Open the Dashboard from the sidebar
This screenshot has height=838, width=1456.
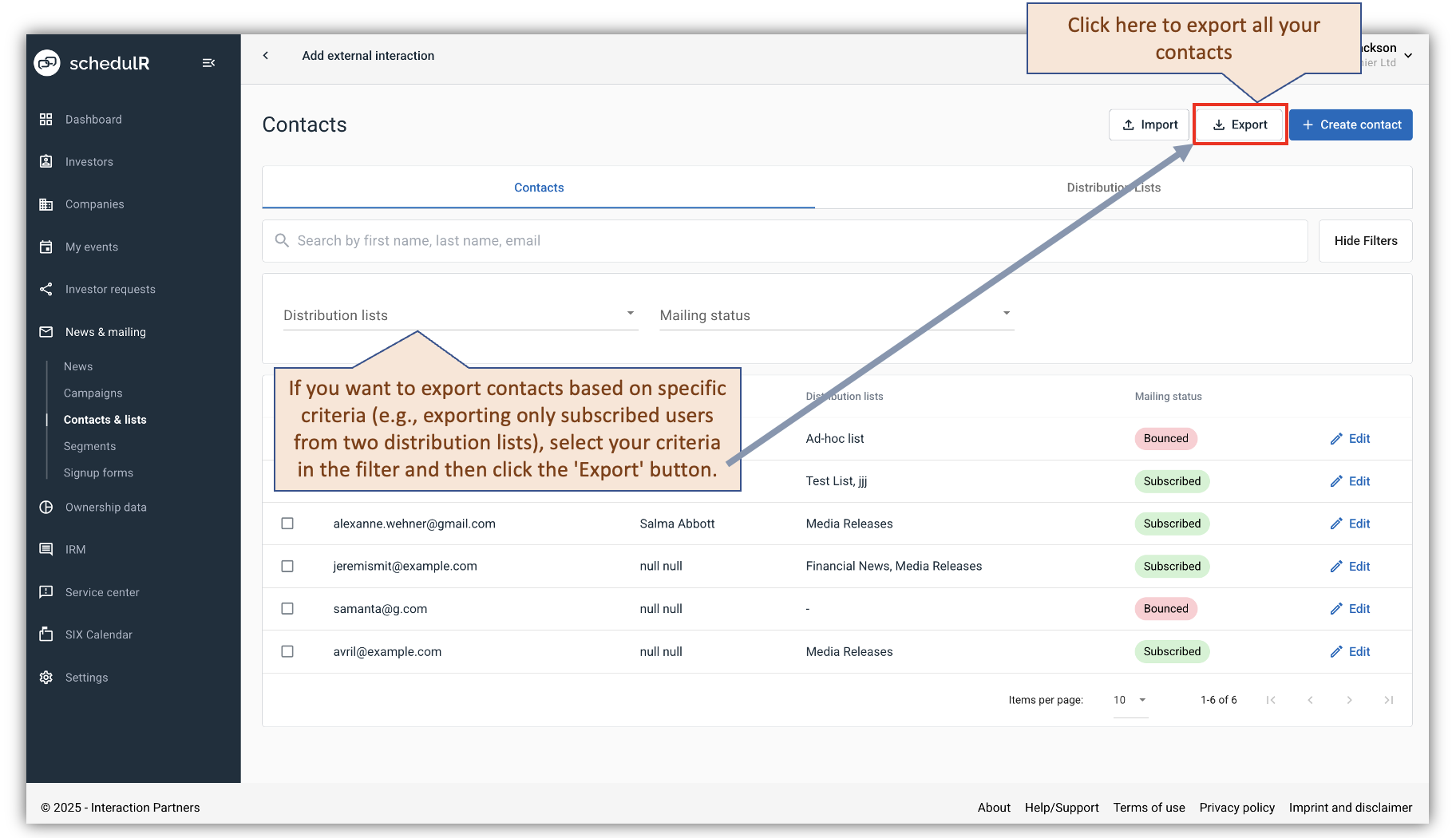pyautogui.click(x=93, y=119)
